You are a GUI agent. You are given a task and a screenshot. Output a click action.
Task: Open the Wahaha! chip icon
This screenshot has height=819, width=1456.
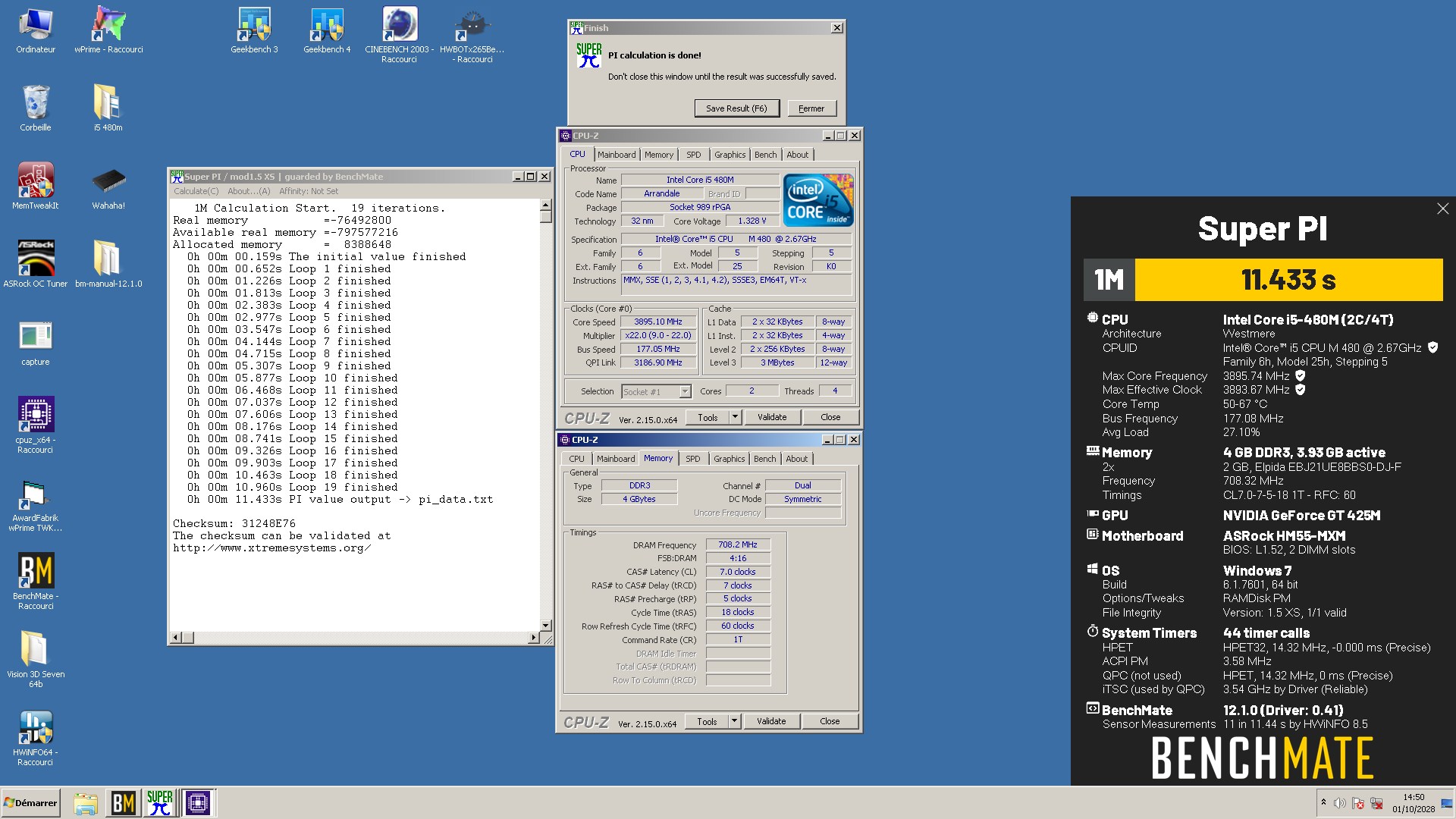tap(108, 186)
